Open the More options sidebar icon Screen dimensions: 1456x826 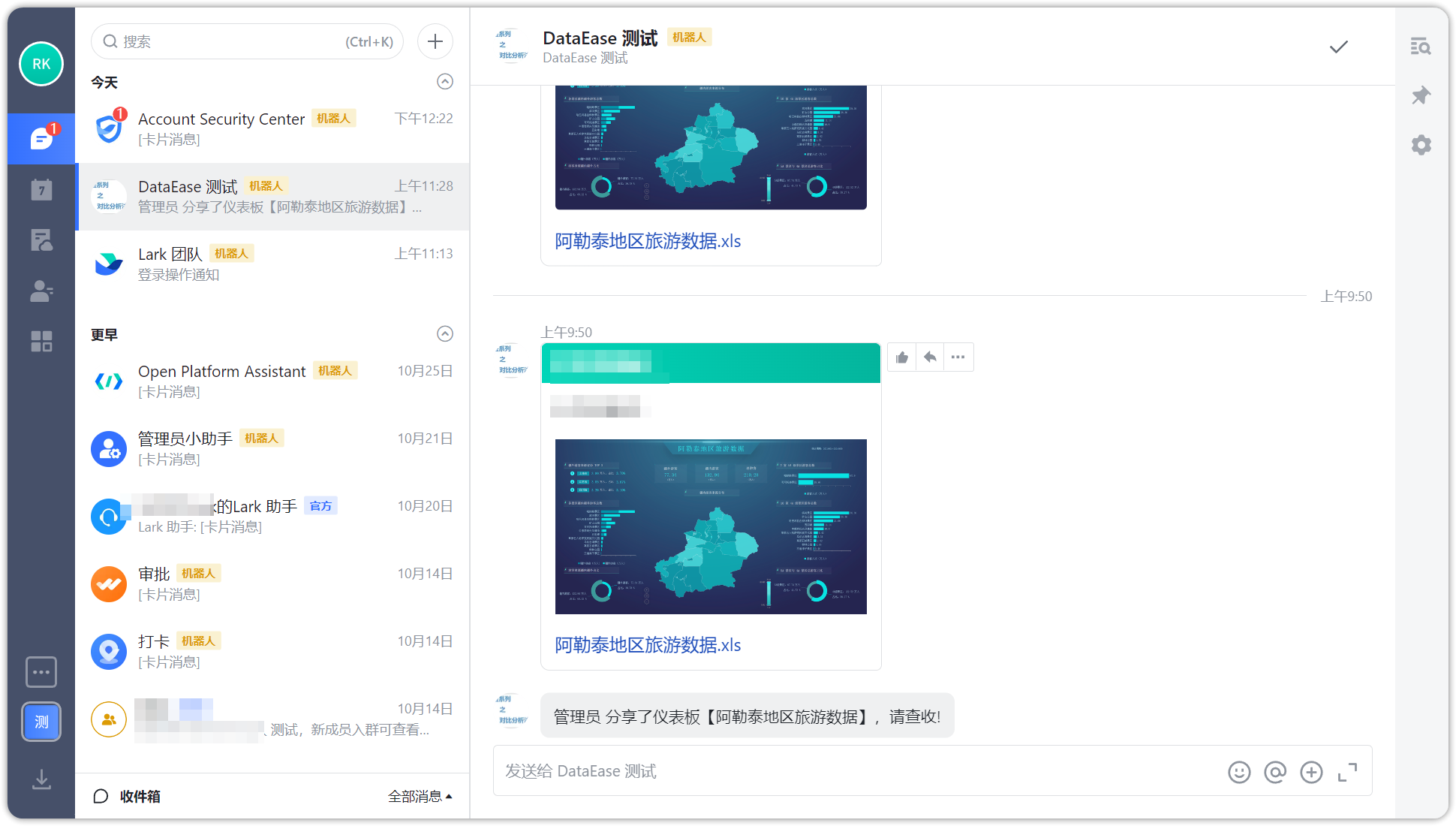tap(41, 672)
